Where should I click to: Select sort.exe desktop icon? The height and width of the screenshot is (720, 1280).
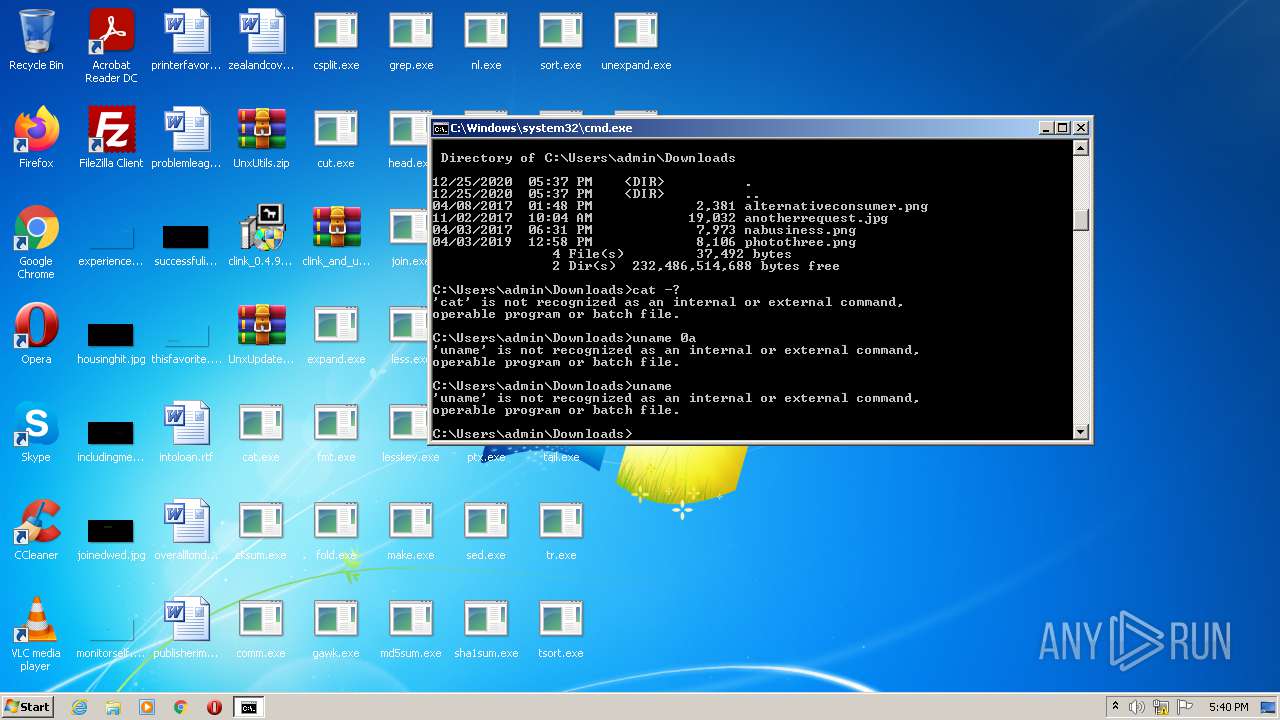tap(561, 40)
